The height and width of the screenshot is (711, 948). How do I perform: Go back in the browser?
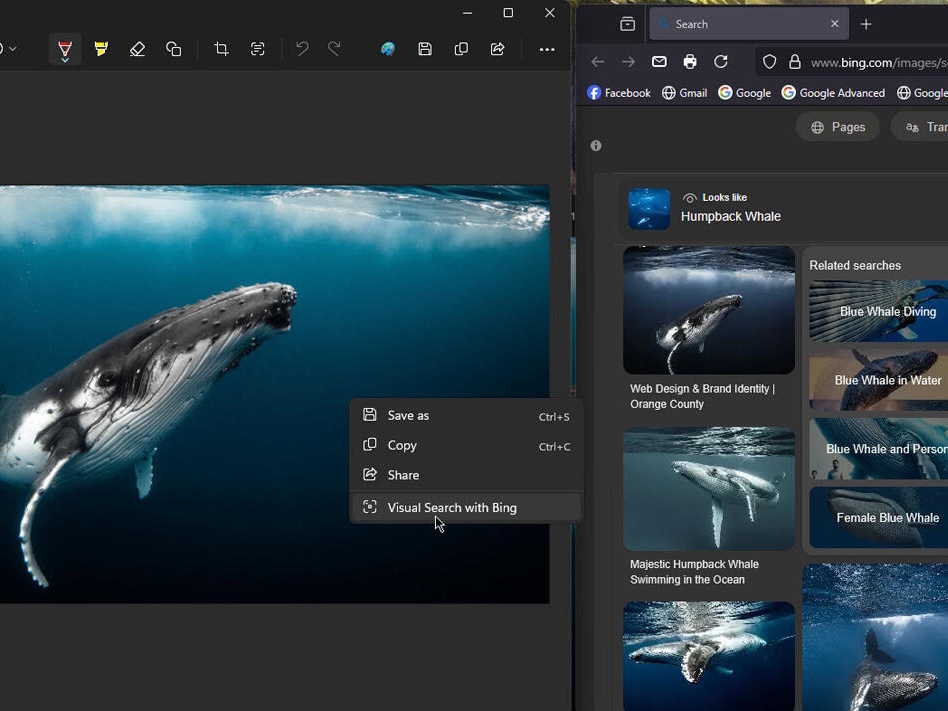[597, 62]
